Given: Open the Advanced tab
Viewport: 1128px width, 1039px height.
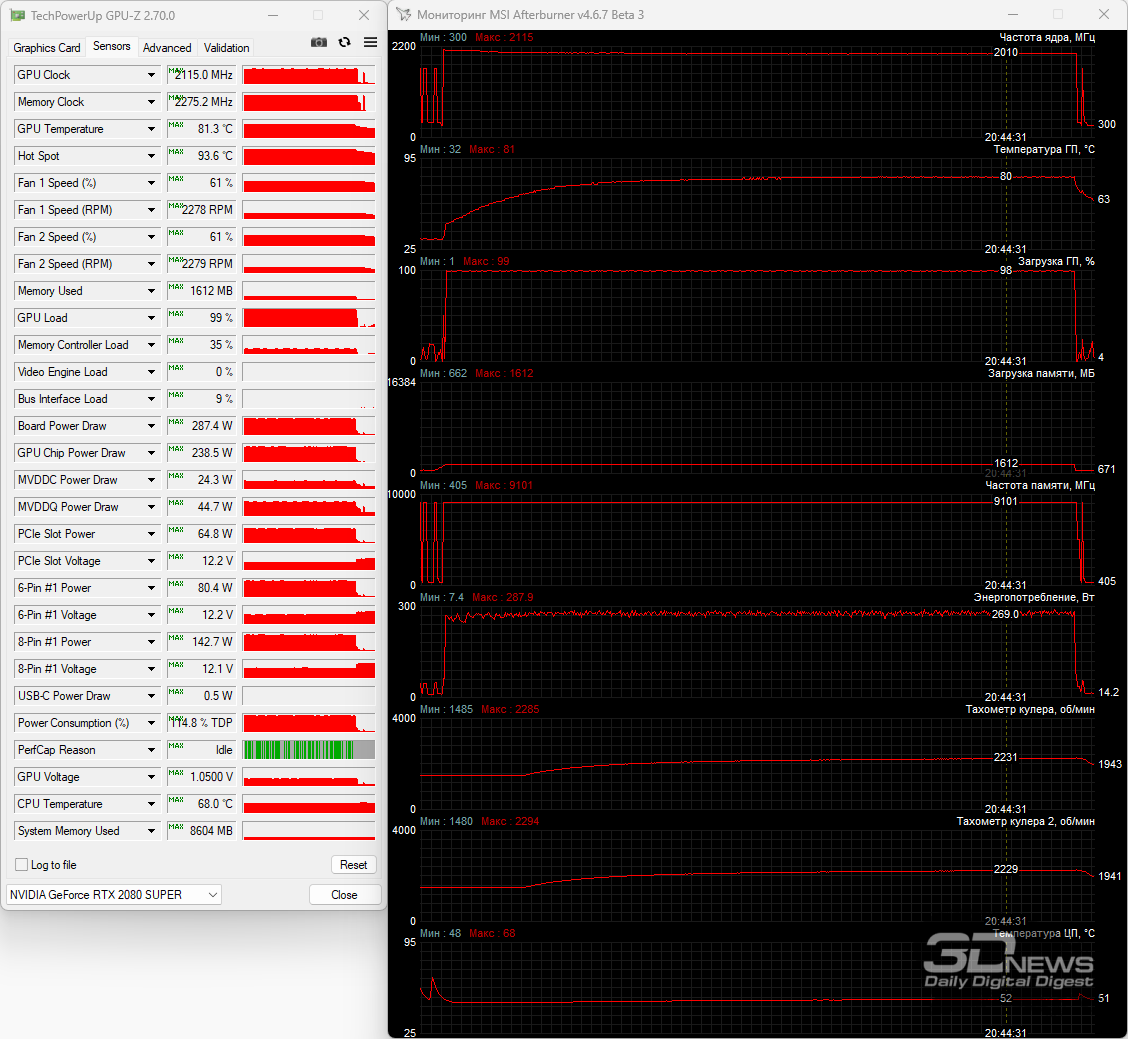Looking at the screenshot, I should 167,47.
